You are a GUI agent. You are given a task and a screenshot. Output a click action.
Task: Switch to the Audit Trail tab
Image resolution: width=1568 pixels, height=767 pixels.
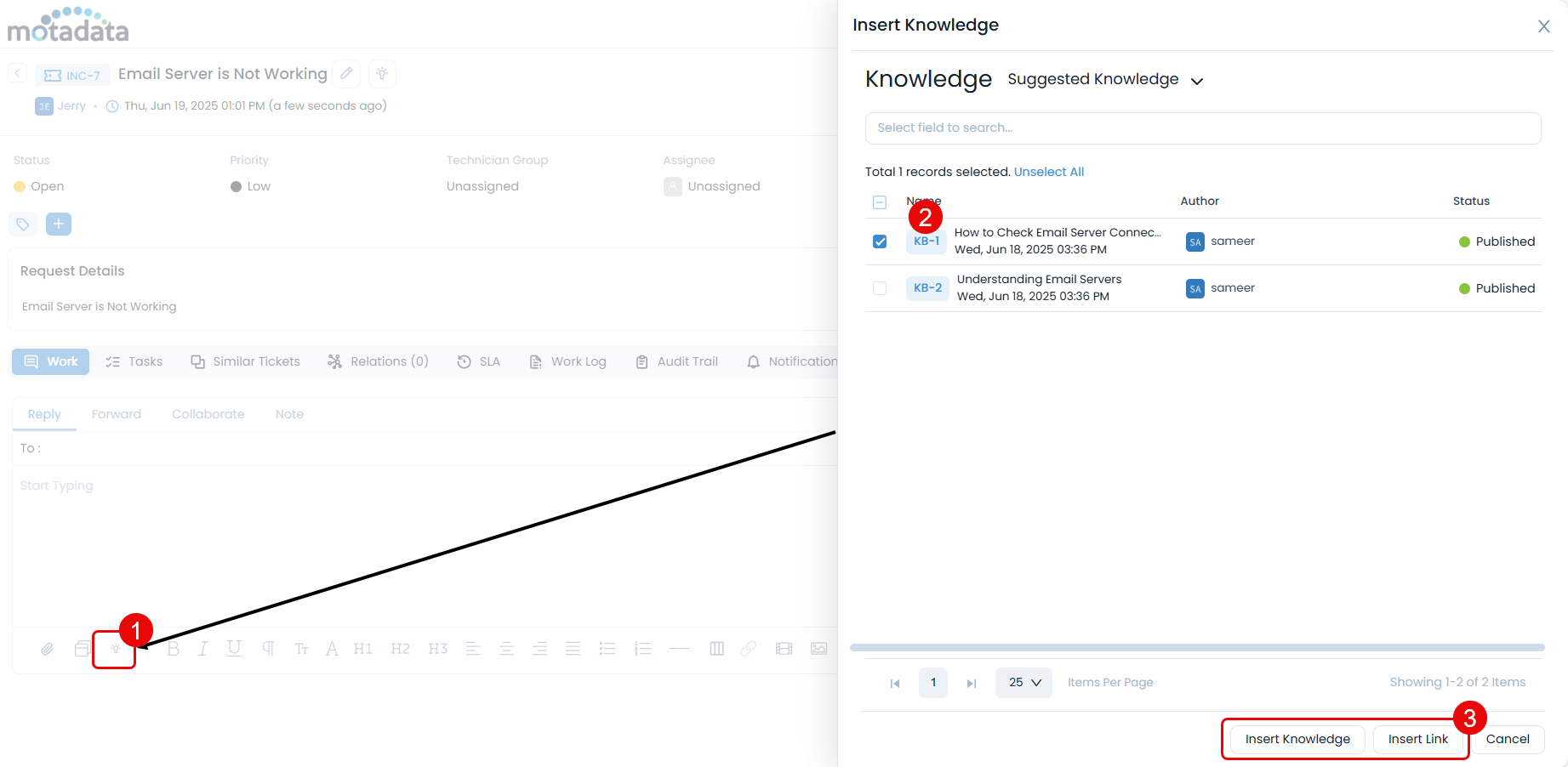686,361
